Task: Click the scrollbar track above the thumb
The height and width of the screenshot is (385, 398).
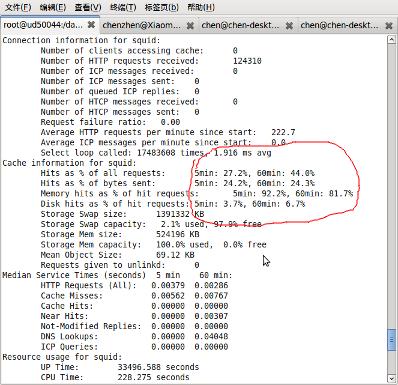Action: (x=392, y=187)
